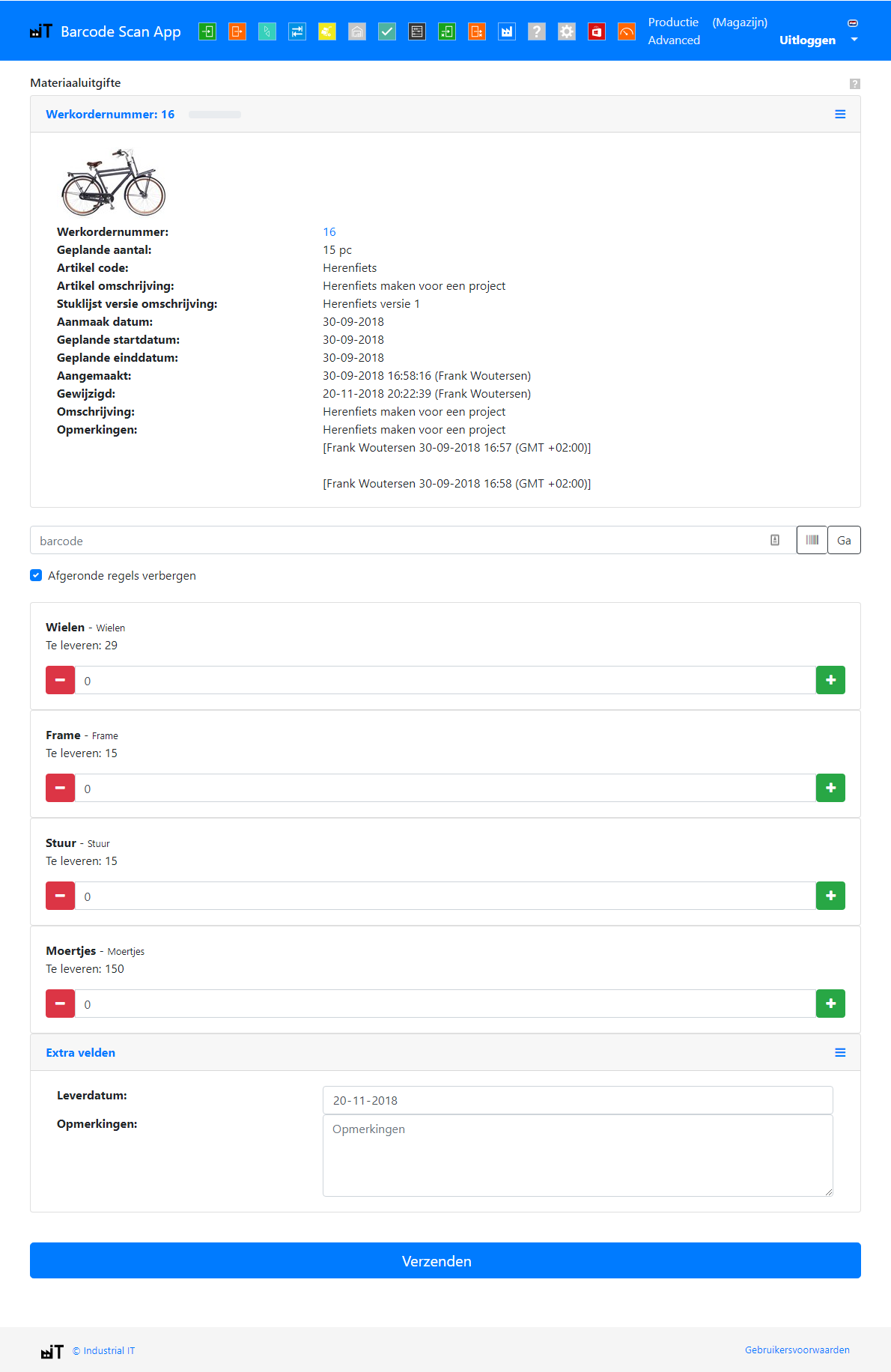Uncheck Afgeronde regels verbergen checkbox
The height and width of the screenshot is (1372, 891).
click(x=36, y=575)
